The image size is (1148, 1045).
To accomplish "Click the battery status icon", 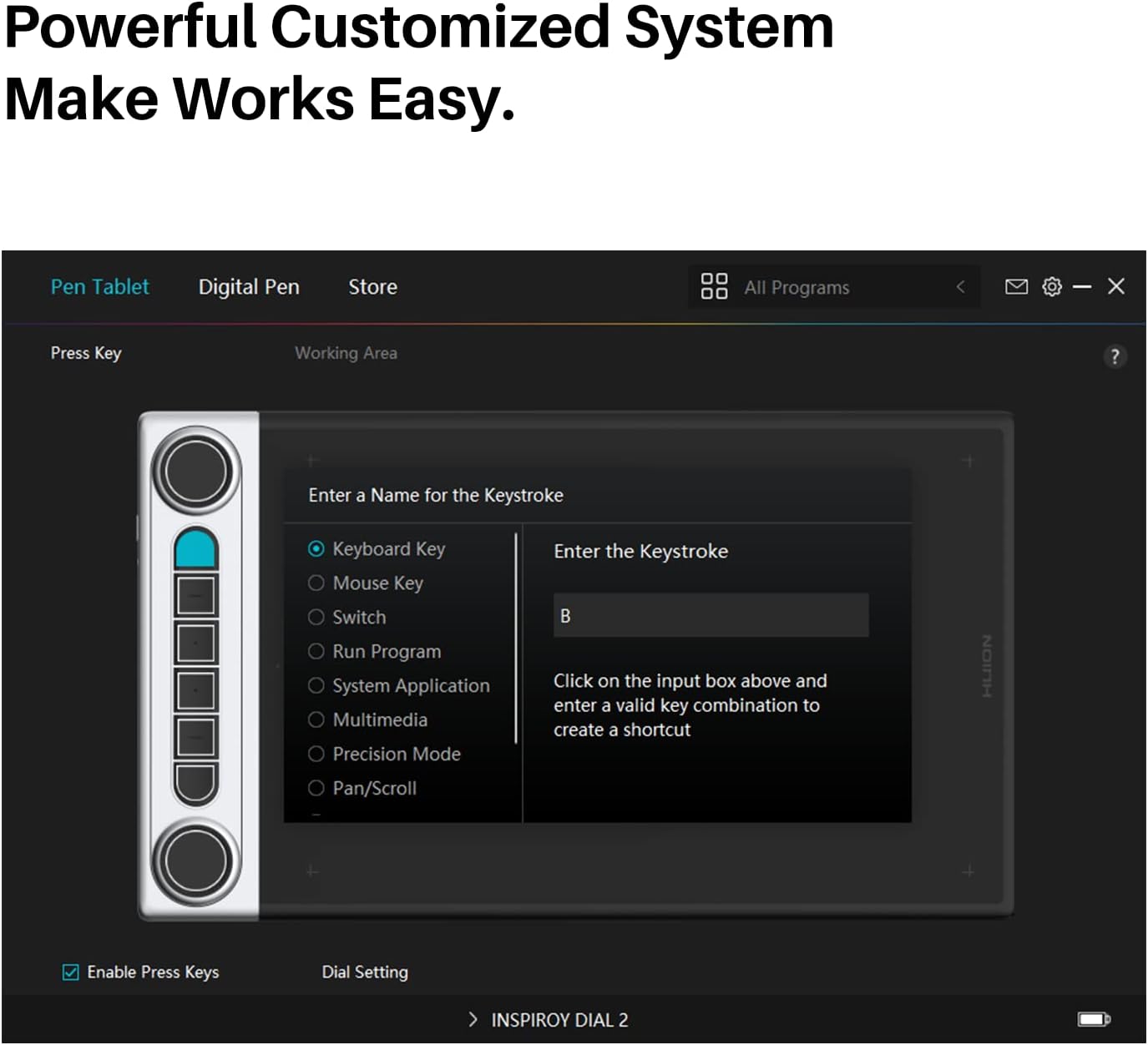I will 1093,1019.
